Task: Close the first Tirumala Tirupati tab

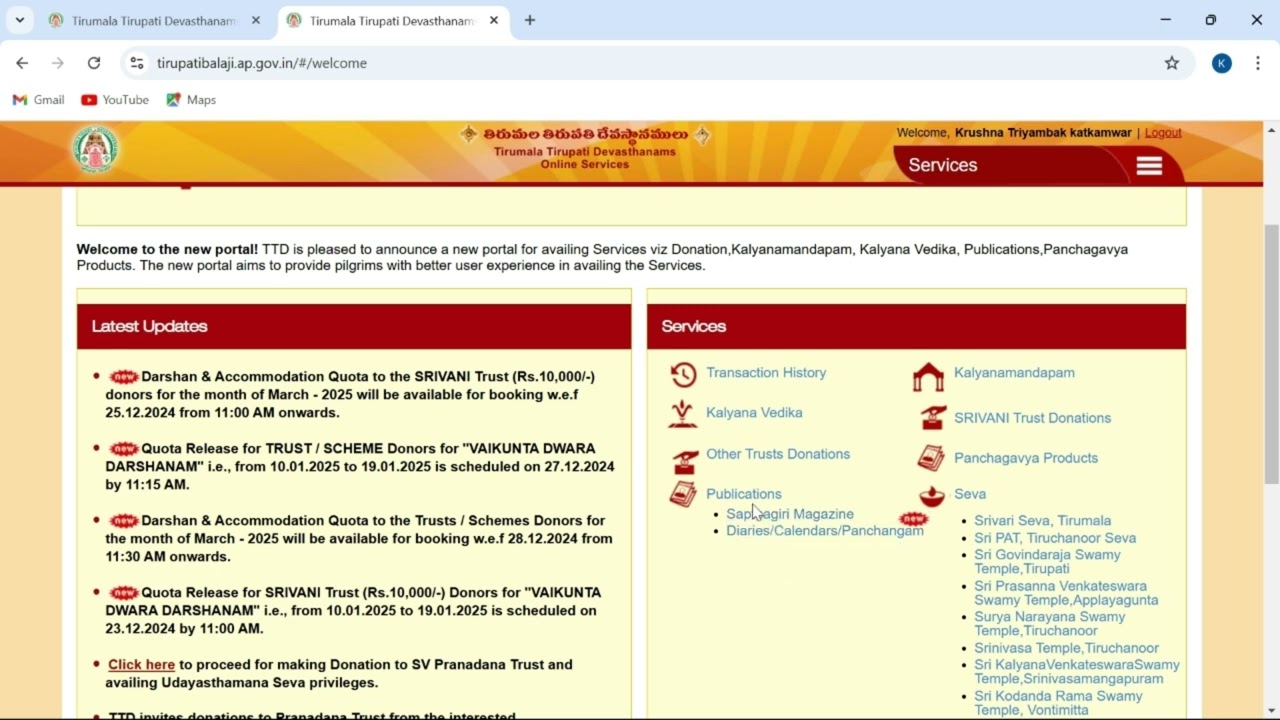Action: click(x=256, y=20)
